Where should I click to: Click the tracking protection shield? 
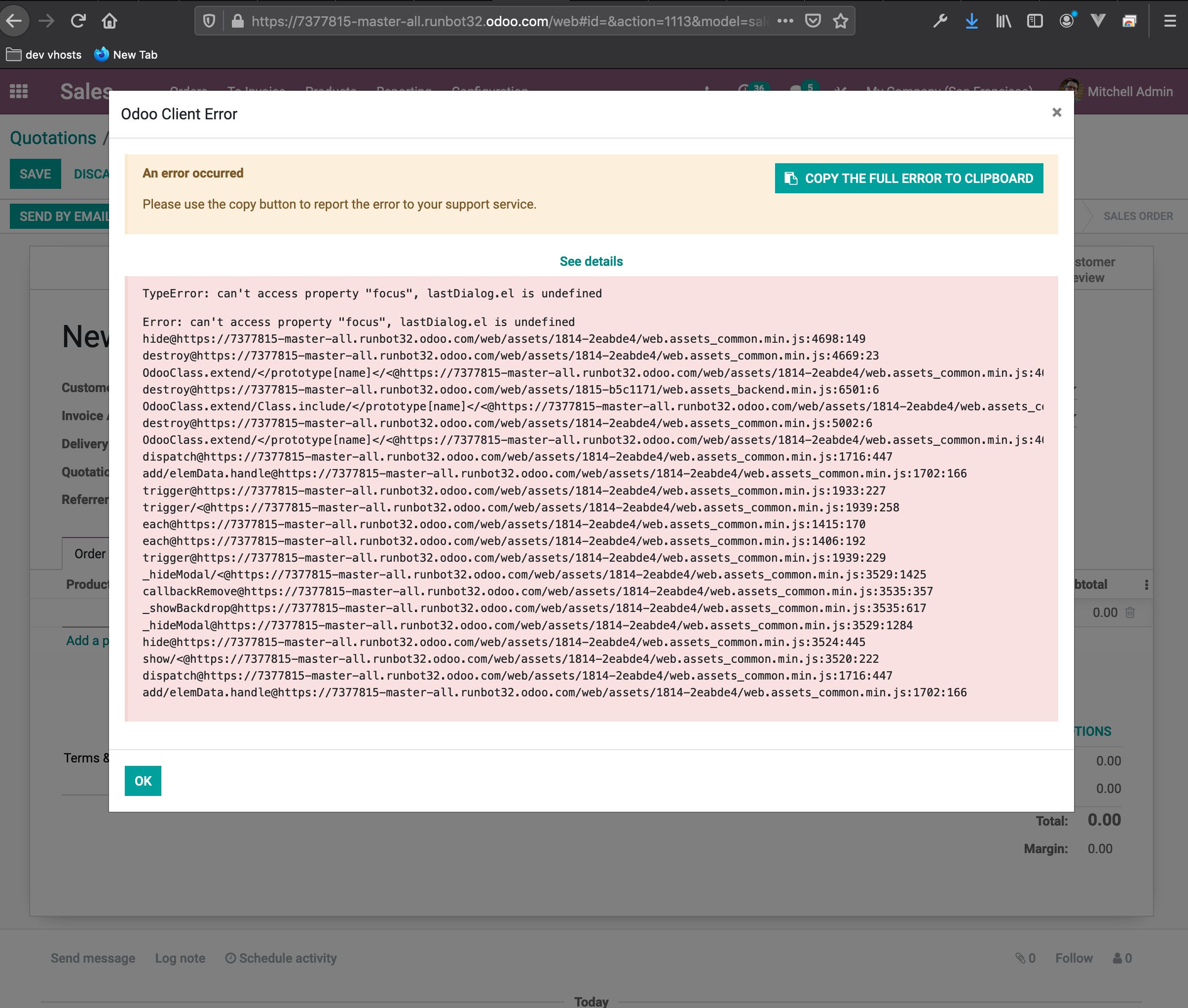point(209,21)
